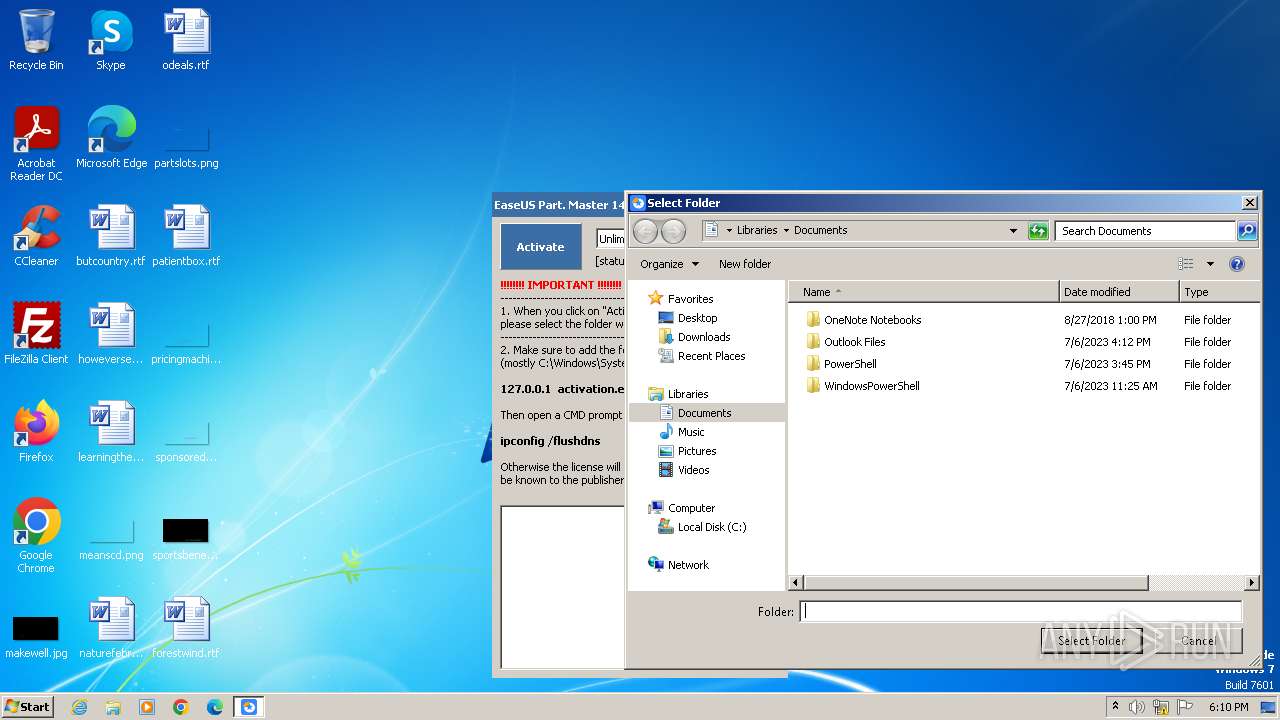This screenshot has width=1280, height=720.
Task: Select the butcountry.rtf desktop file
Action: click(111, 236)
